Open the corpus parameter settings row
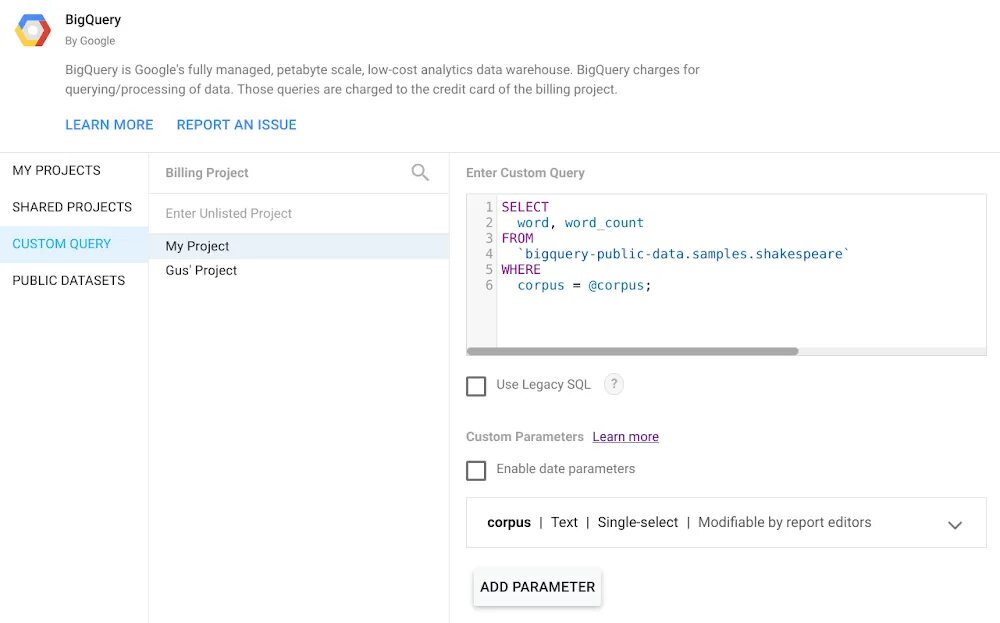This screenshot has height=623, width=1000. (x=680, y=523)
